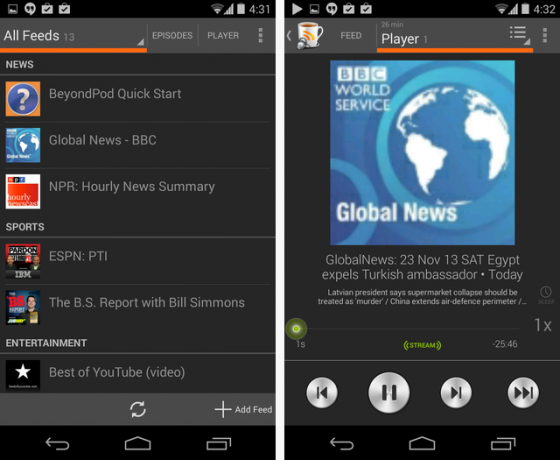Open the playlist dropdown icon
Image resolution: width=560 pixels, height=460 pixels.
click(x=520, y=35)
